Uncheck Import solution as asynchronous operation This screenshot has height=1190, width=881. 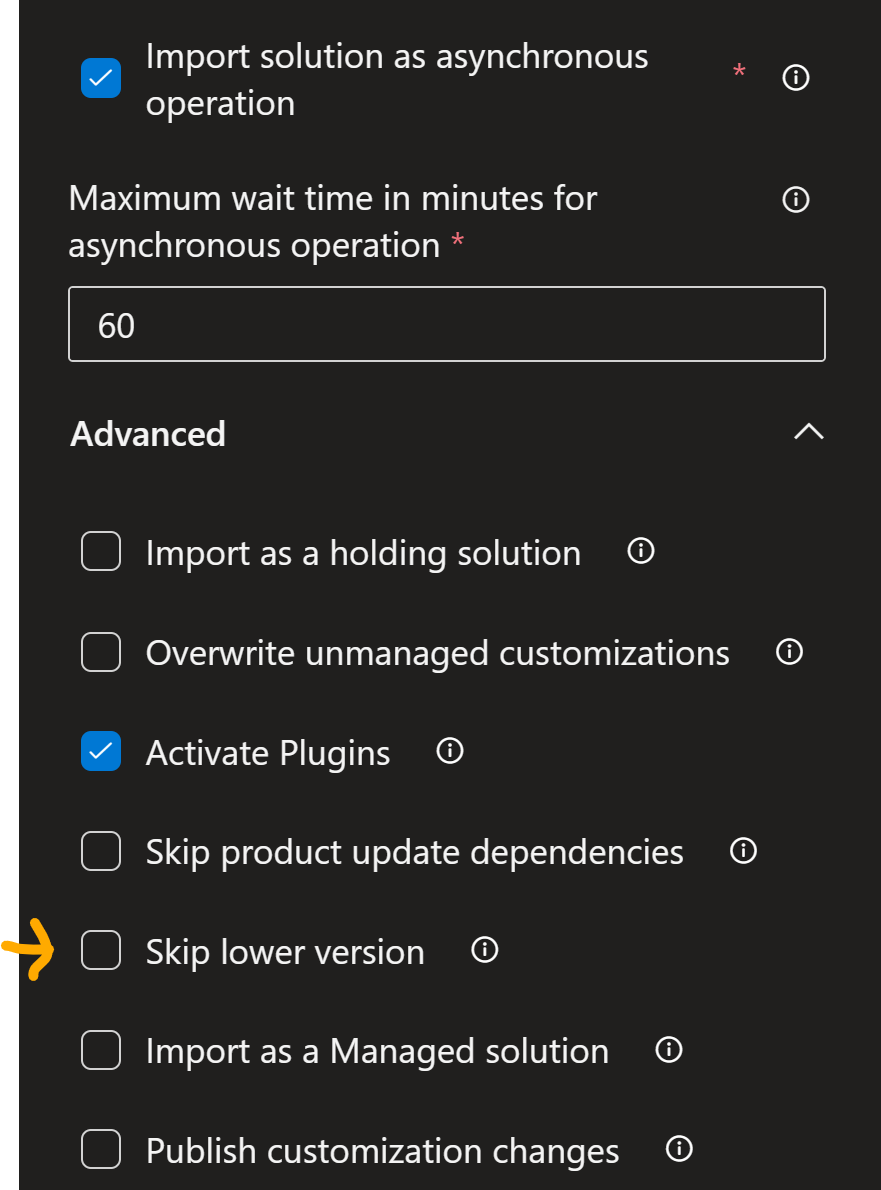pos(100,77)
